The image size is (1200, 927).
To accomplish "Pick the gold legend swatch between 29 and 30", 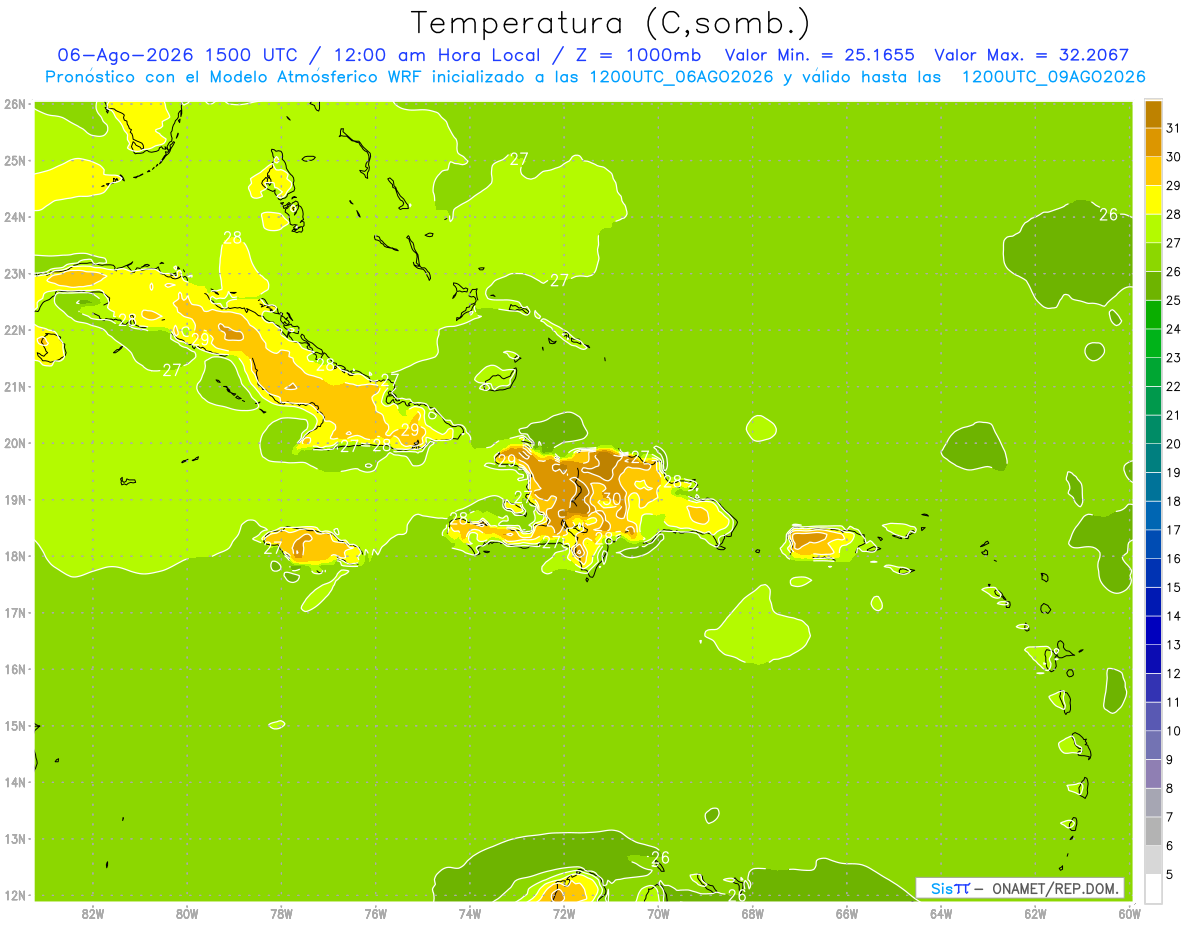I will 1154,171.
